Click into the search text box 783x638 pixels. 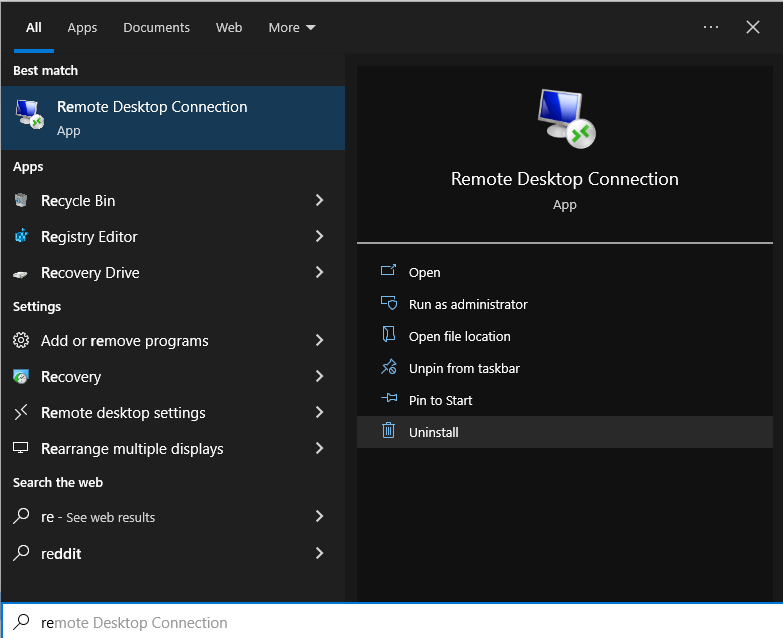392,622
